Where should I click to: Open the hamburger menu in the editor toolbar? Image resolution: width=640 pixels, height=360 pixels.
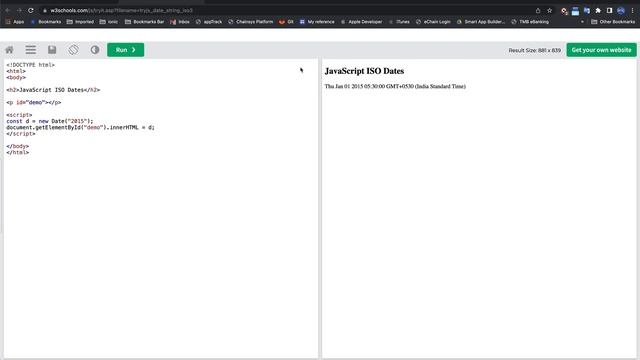pos(31,50)
